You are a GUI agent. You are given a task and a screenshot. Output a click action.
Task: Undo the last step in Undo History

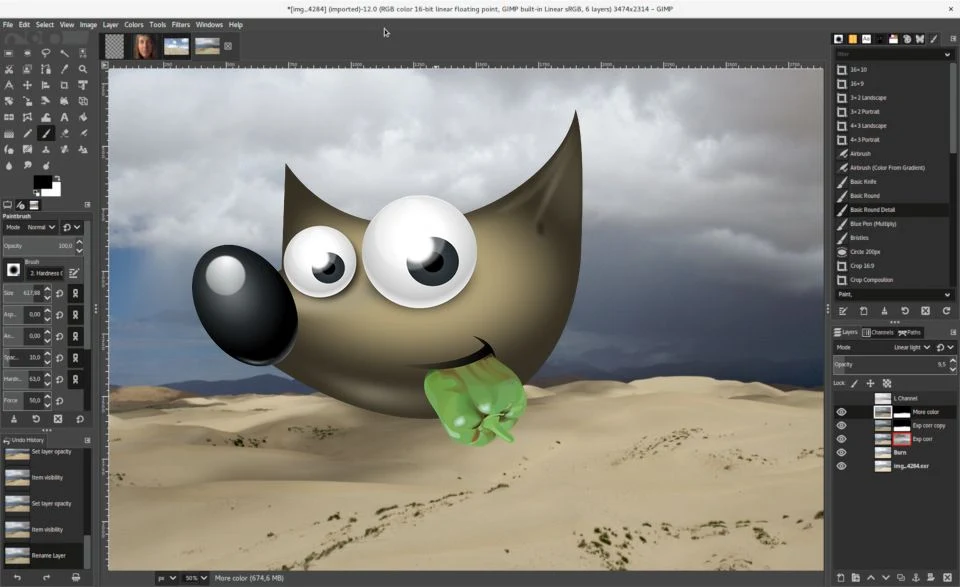(17, 577)
